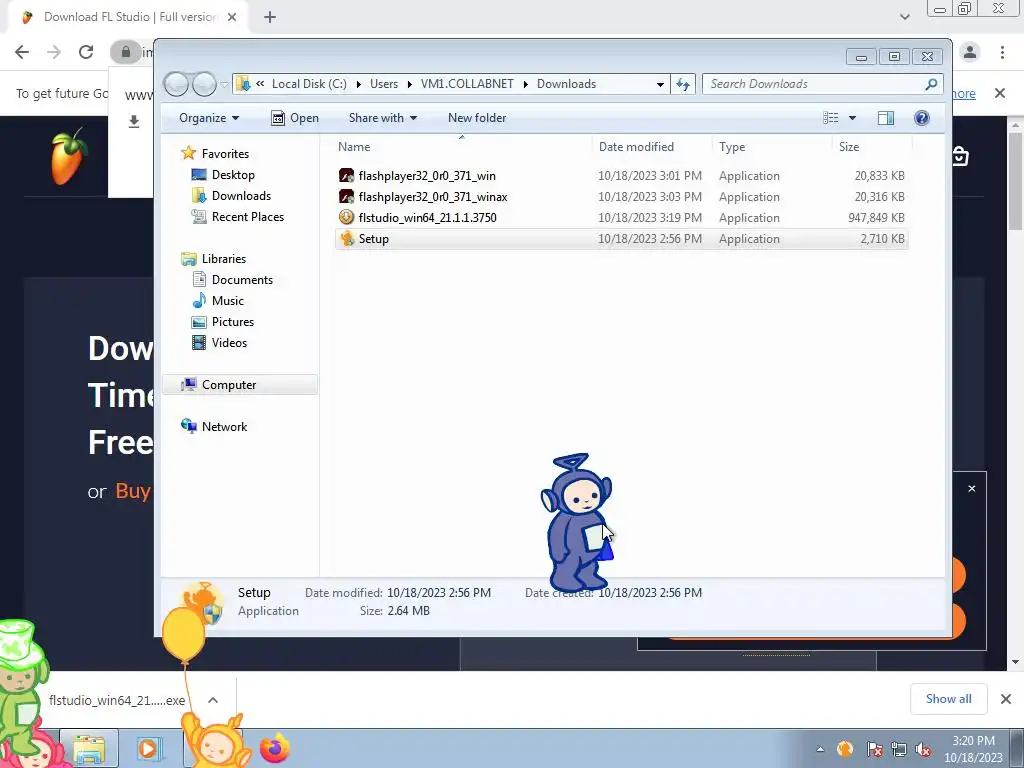Launch Firefox from the taskbar
1024x768 pixels.
pos(275,748)
